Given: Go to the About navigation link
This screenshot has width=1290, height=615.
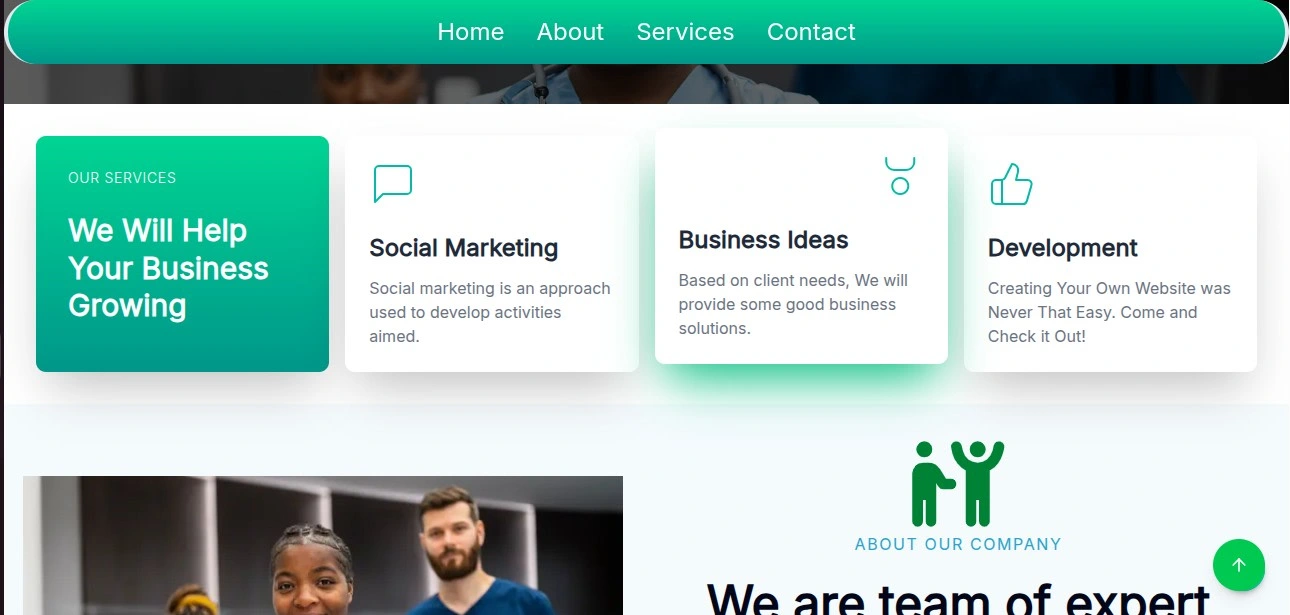Looking at the screenshot, I should tap(570, 32).
